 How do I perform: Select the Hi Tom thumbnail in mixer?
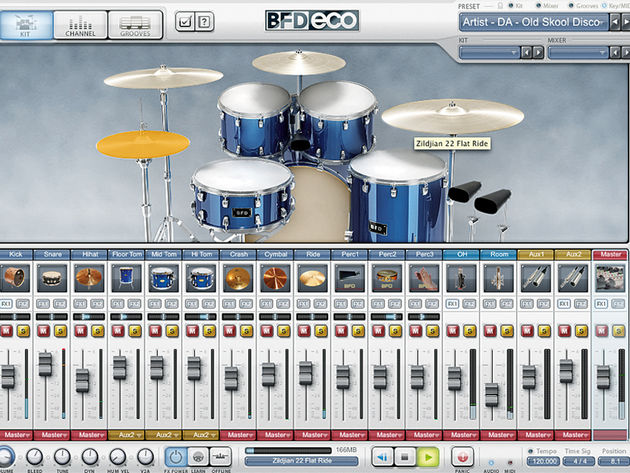coord(201,278)
